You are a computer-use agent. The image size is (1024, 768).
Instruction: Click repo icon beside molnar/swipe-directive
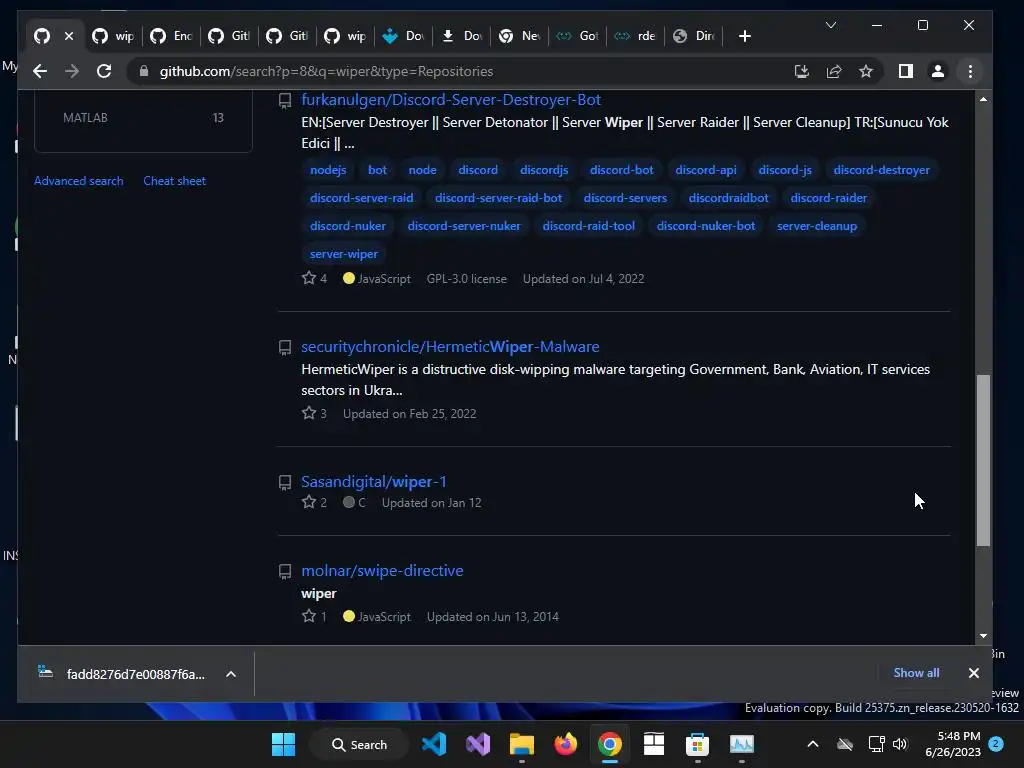coord(285,571)
